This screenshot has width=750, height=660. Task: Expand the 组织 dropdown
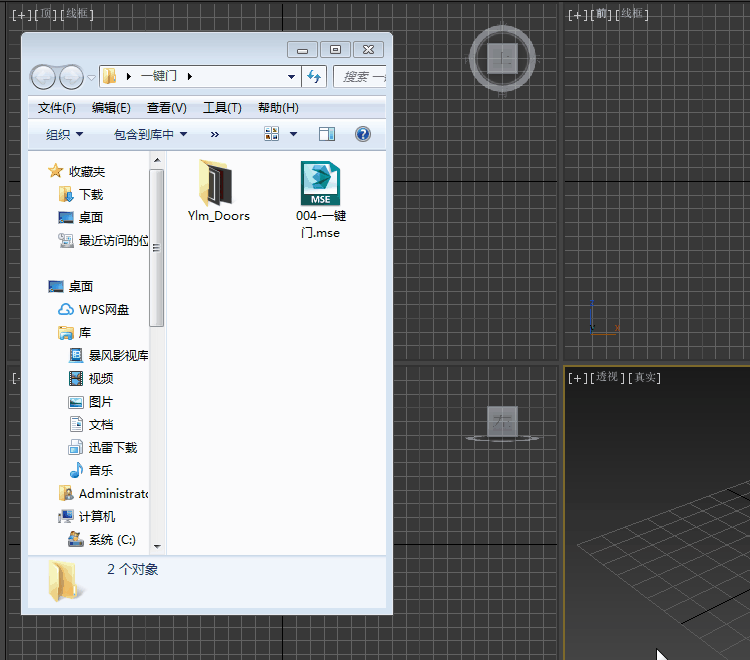tap(65, 134)
